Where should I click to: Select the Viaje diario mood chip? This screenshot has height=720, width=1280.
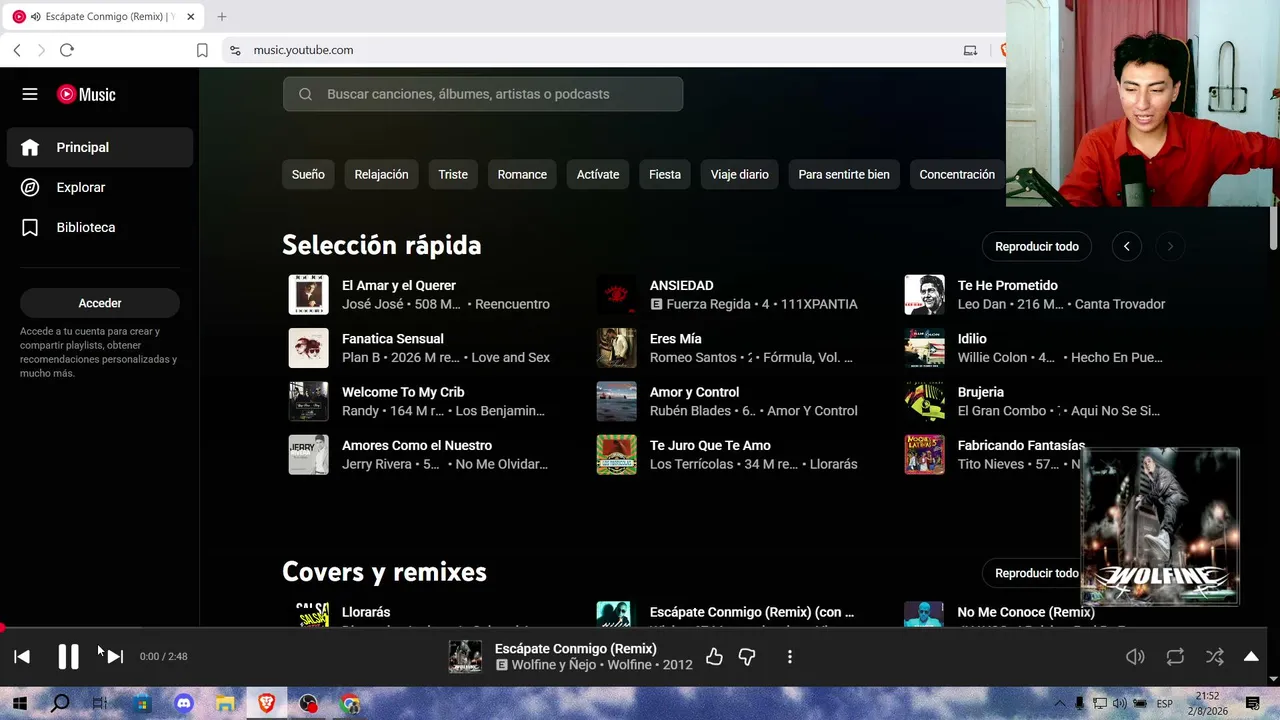[740, 174]
